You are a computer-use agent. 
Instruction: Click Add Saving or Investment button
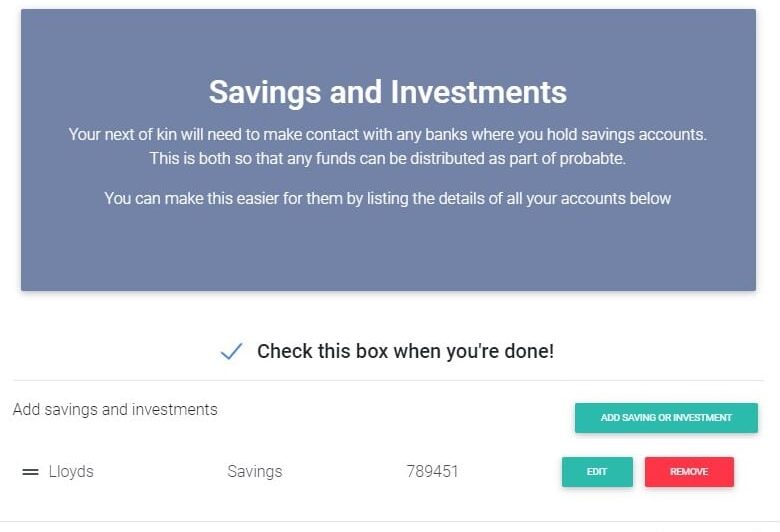point(666,418)
